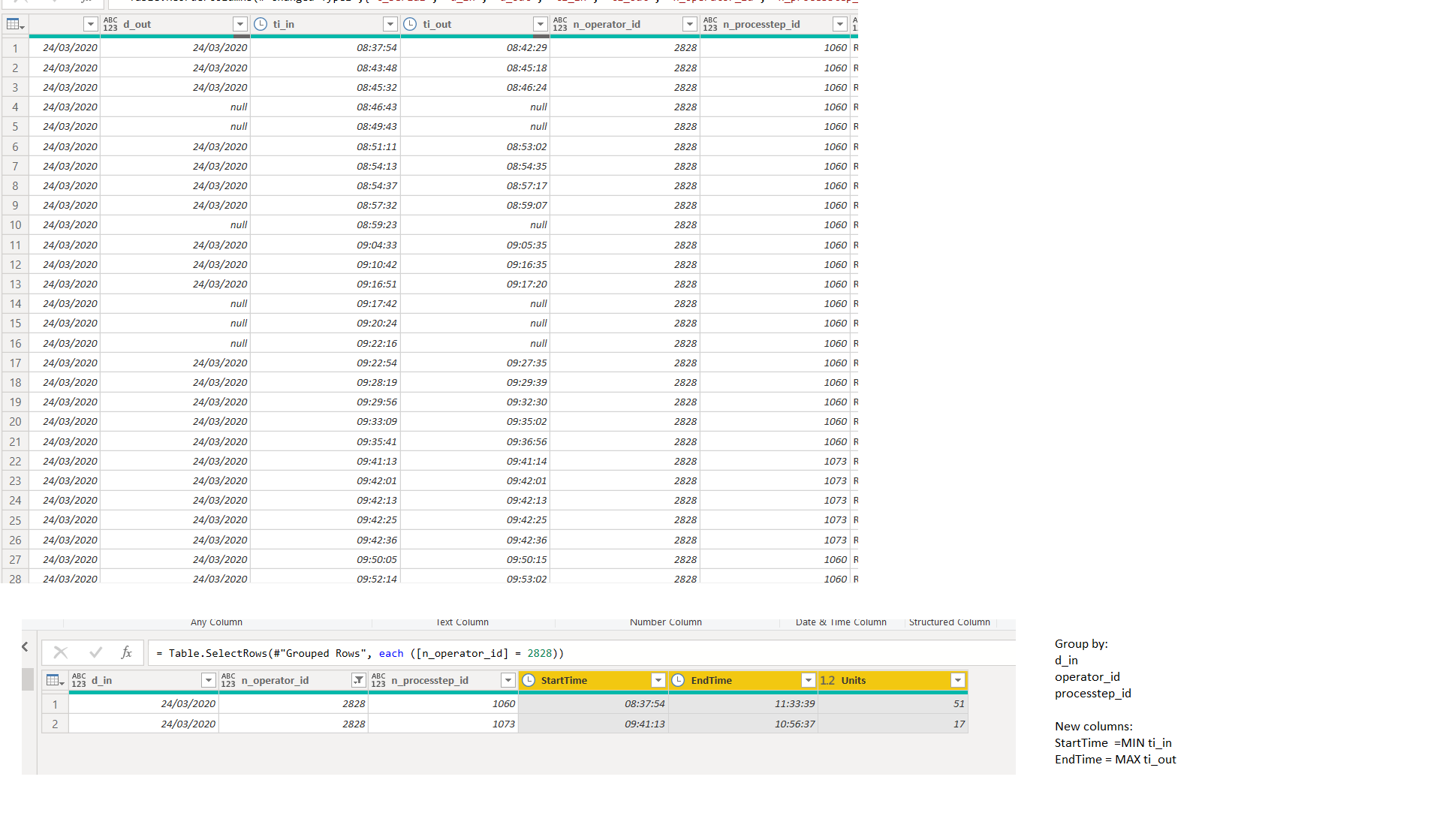Open the n_processtep_id filter dropdown in the upper table
Screen dimensions: 1446x840
coord(840,25)
